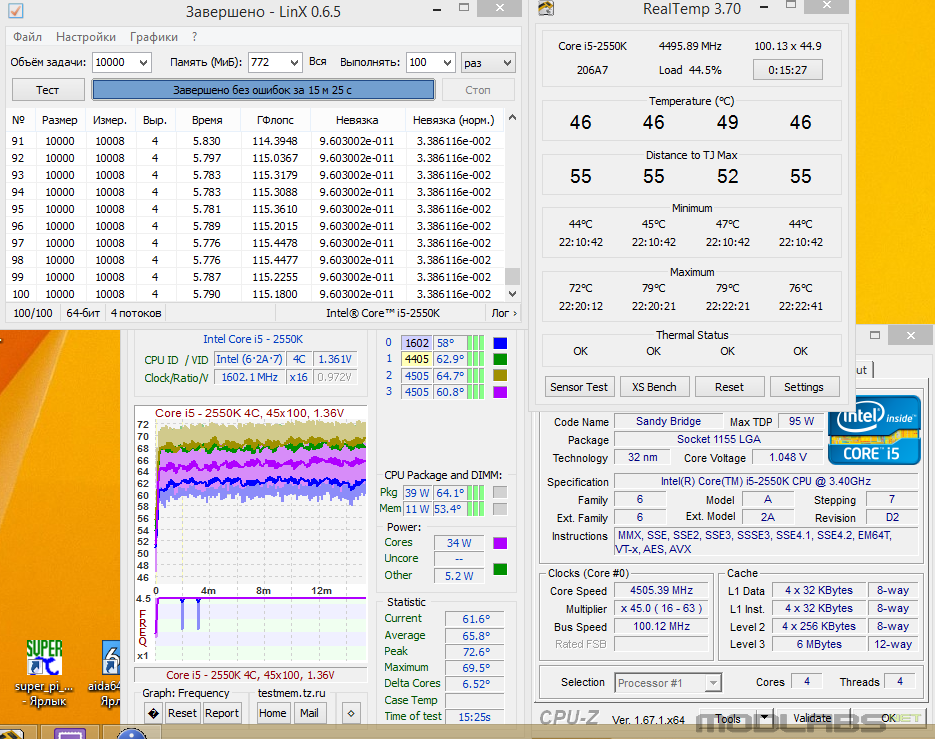Open the Processor #1 selection dropdown
Screen dimensions: 935x739
[x=668, y=682]
